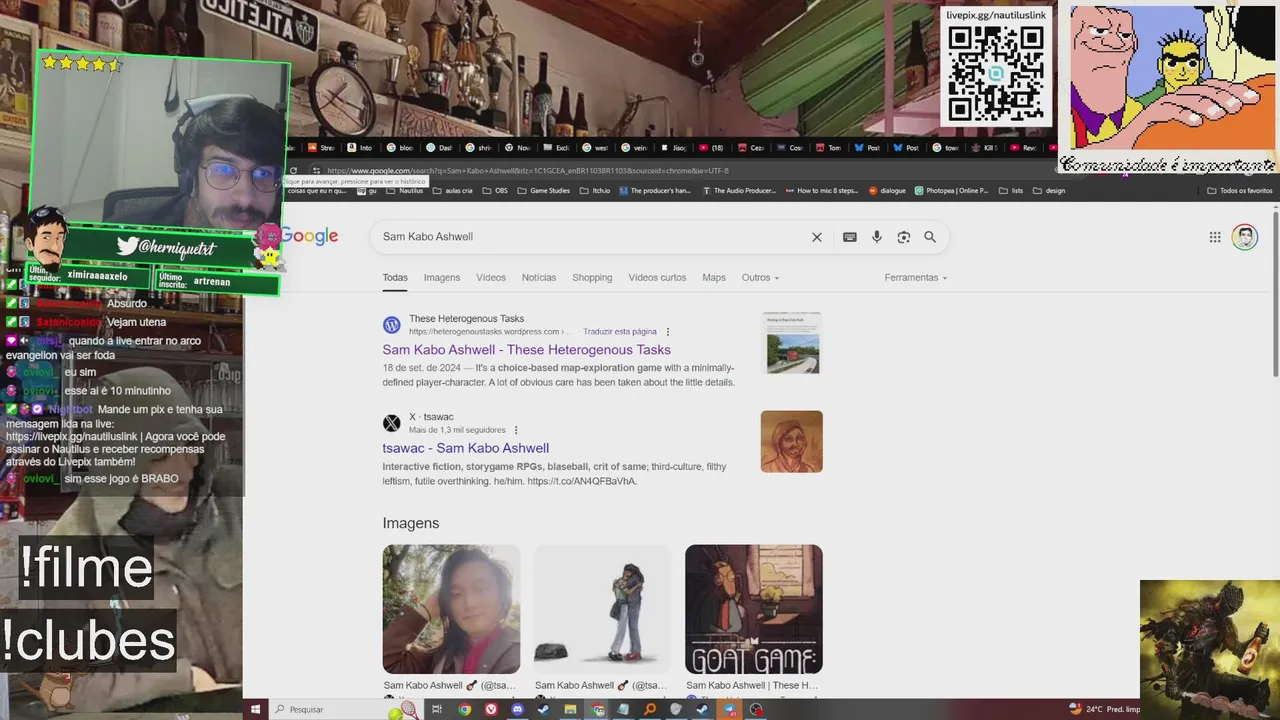Reload the page in the browser toolbar

pos(293,171)
